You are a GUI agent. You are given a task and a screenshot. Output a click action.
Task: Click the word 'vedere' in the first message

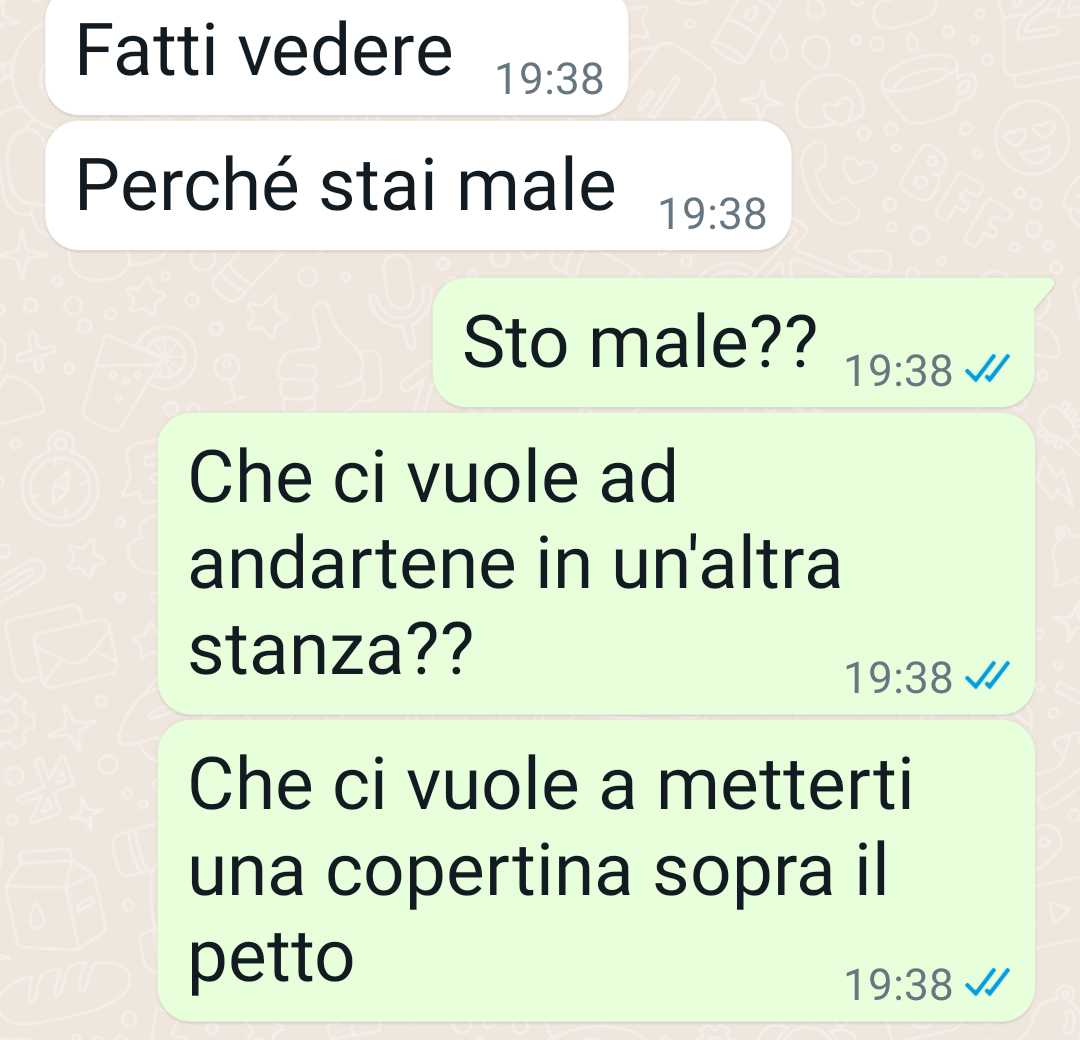pos(344,50)
